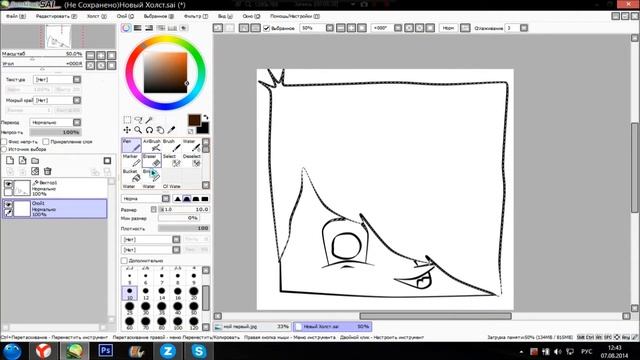Select the Marker tool
Viewport: 640px width, 360px height.
click(131, 160)
